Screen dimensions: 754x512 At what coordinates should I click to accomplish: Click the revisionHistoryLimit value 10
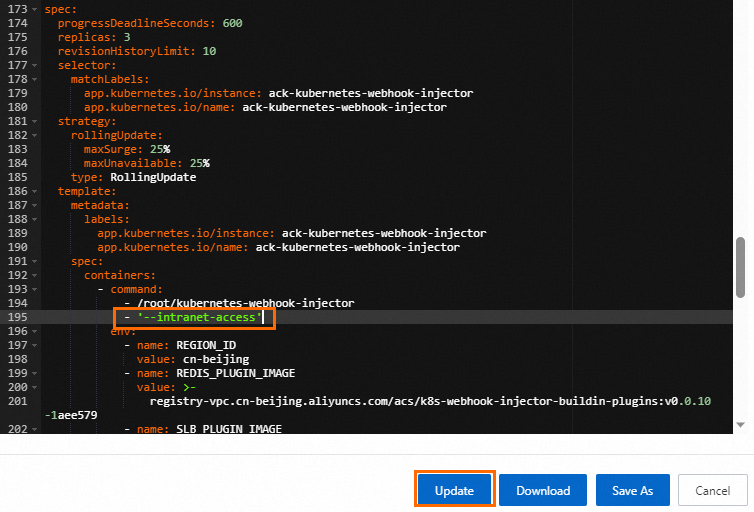209,50
